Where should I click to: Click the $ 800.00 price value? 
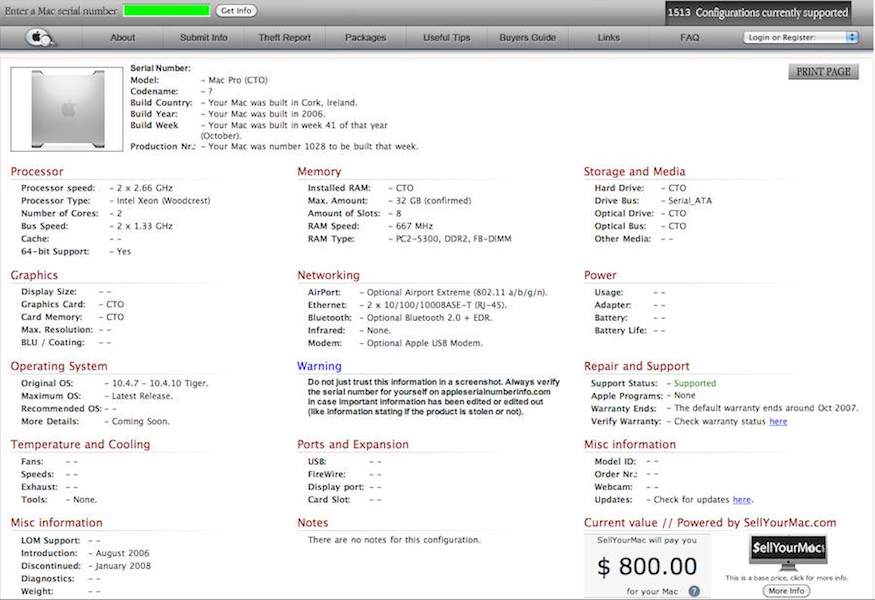point(647,567)
